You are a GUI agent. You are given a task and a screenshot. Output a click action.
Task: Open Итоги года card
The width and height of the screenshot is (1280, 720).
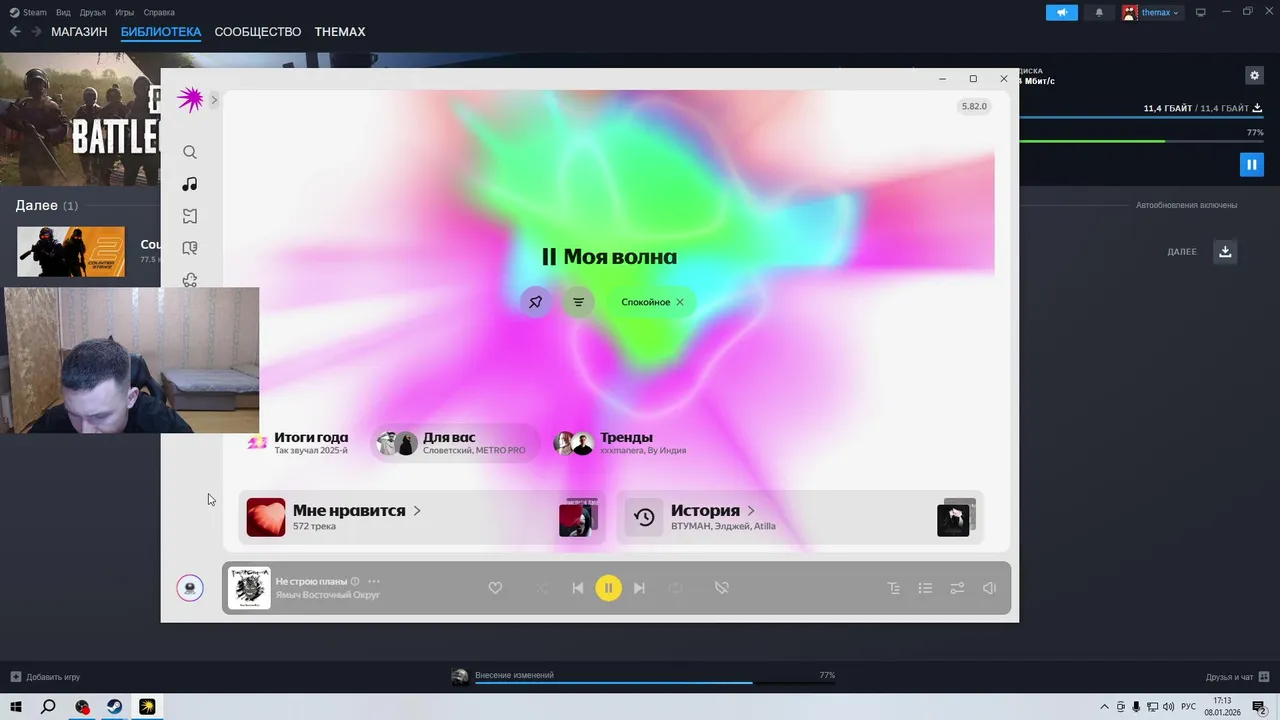click(300, 443)
